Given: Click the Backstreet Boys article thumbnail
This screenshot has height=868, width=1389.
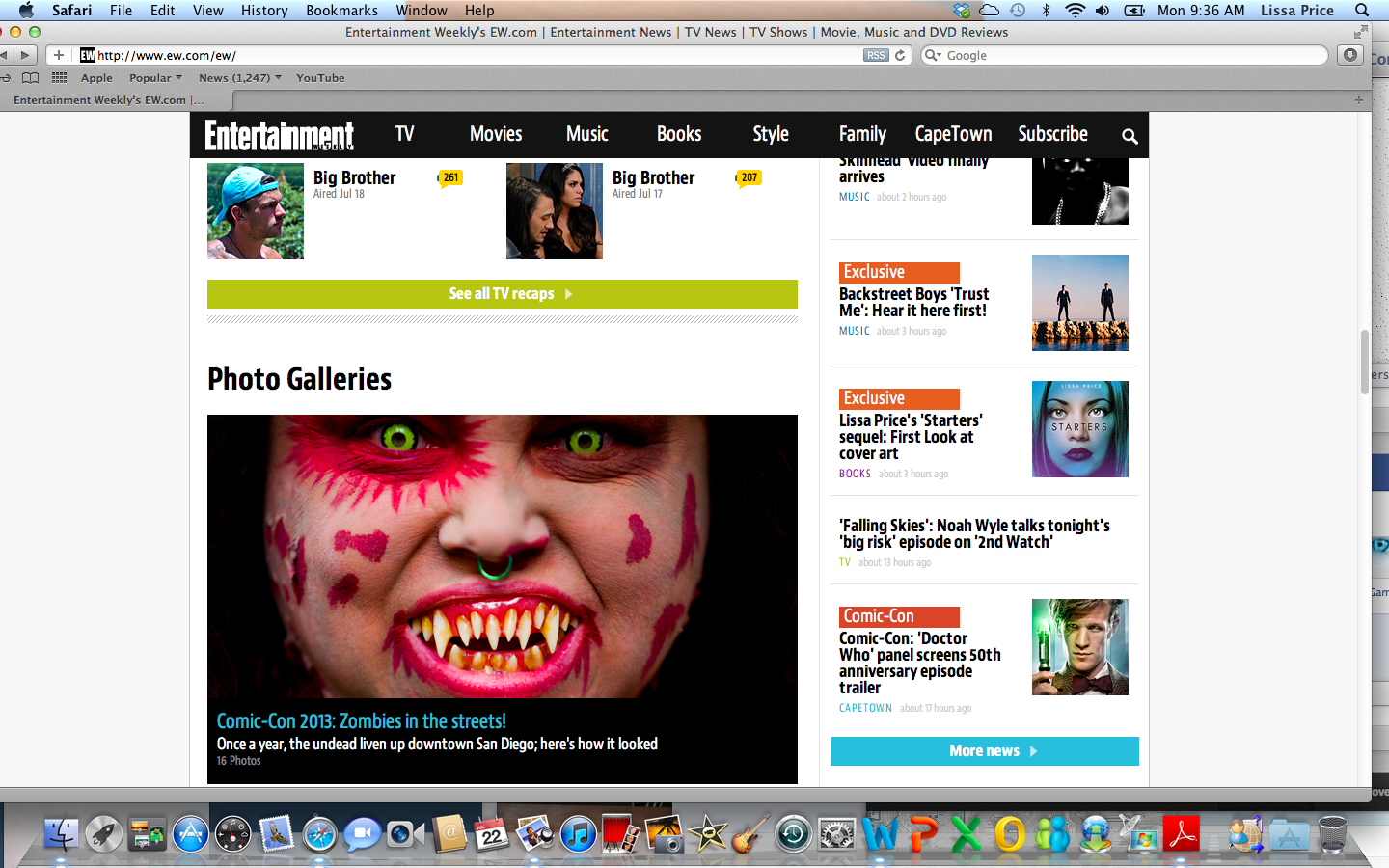Looking at the screenshot, I should 1079,303.
